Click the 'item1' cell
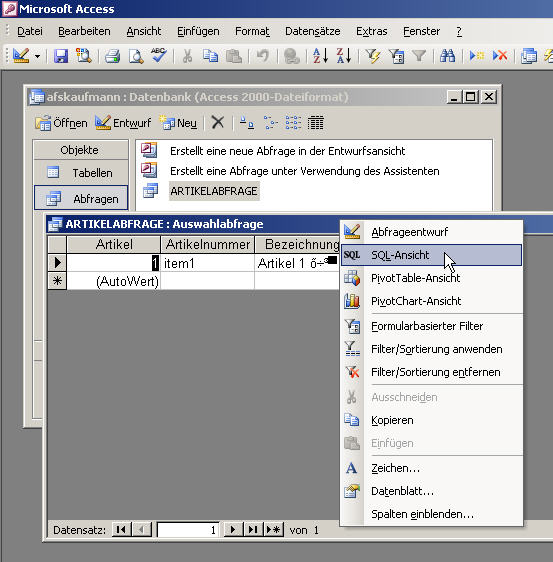This screenshot has width=553, height=562. [208, 263]
